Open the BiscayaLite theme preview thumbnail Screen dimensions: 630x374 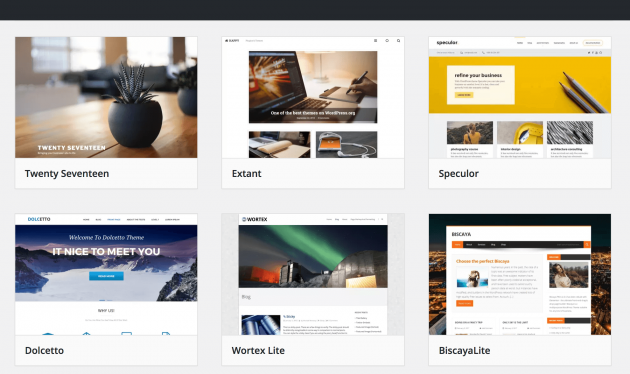[x=520, y=274]
